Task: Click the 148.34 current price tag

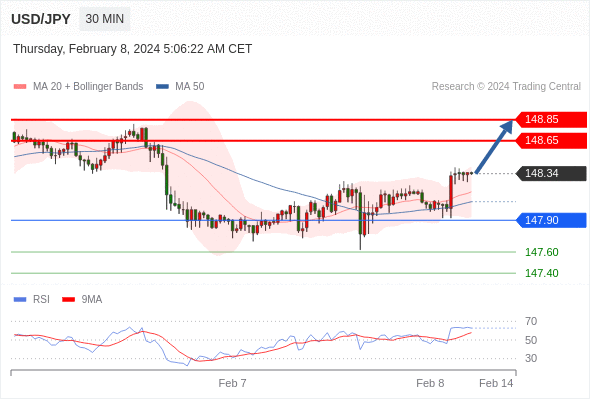Action: (551, 173)
